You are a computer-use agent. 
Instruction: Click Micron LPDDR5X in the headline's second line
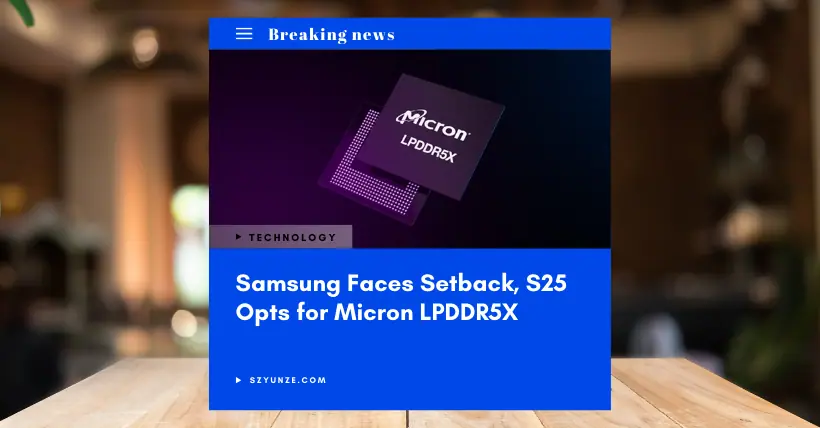(x=426, y=312)
